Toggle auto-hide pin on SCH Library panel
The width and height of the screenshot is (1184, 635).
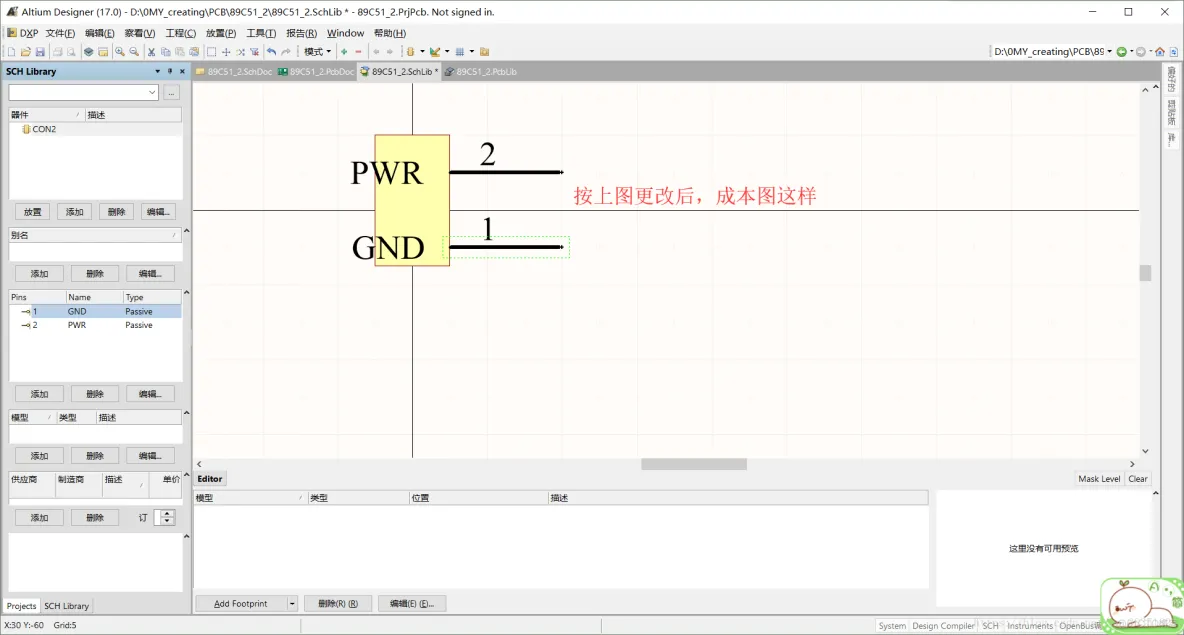(170, 72)
